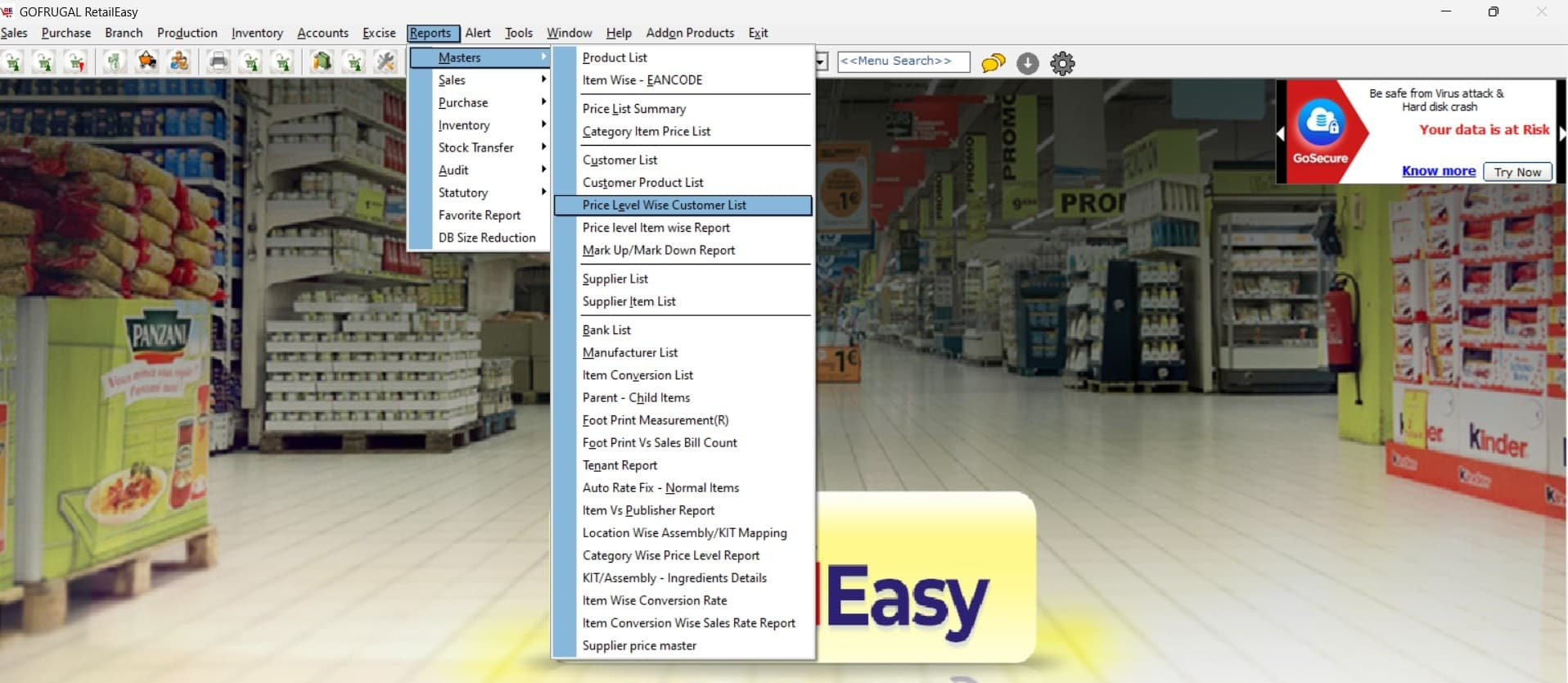The image size is (1568, 683).
Task: Open the Addon Products menu
Action: point(690,33)
